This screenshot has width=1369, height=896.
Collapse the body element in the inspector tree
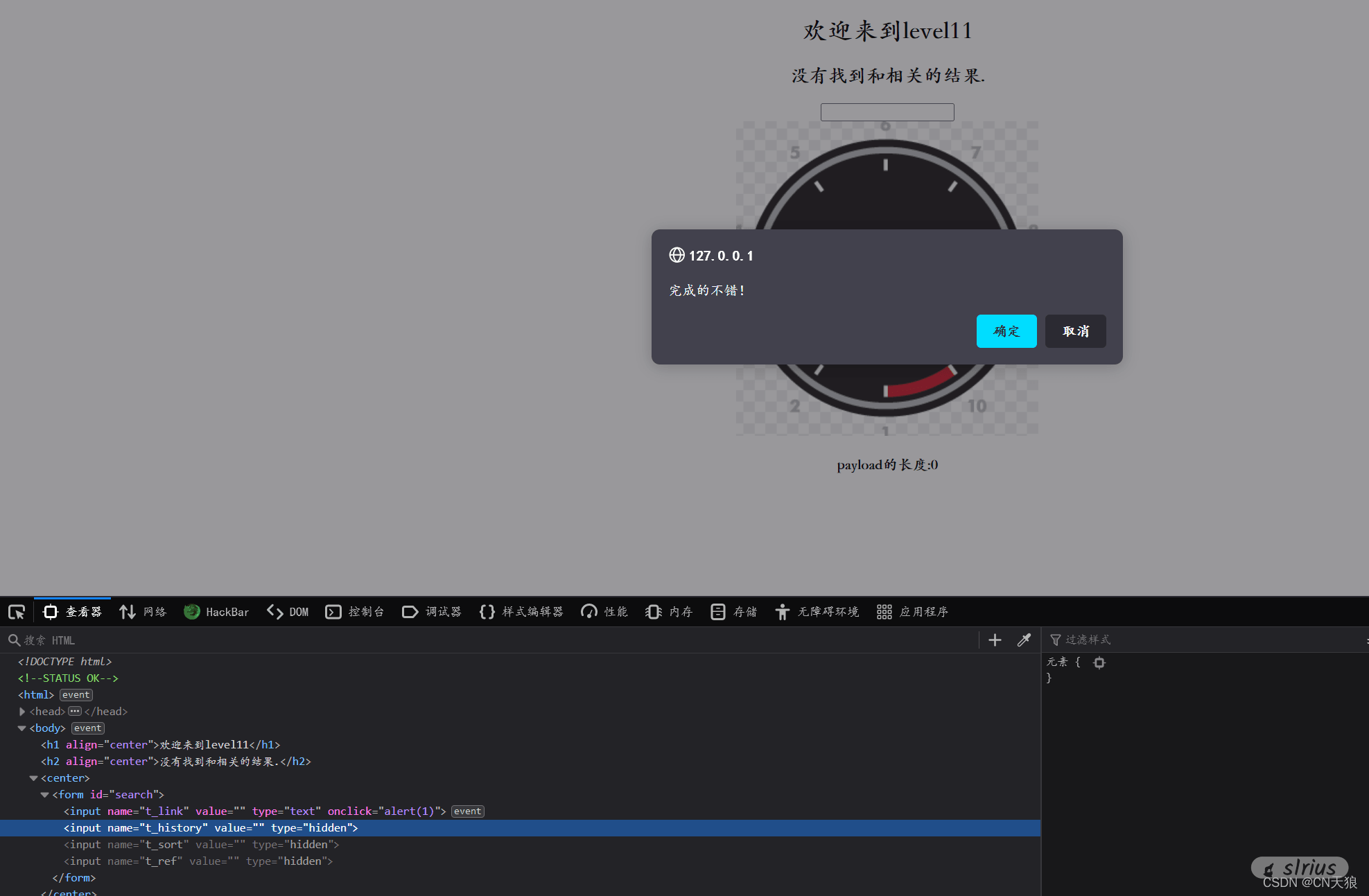click(21, 728)
